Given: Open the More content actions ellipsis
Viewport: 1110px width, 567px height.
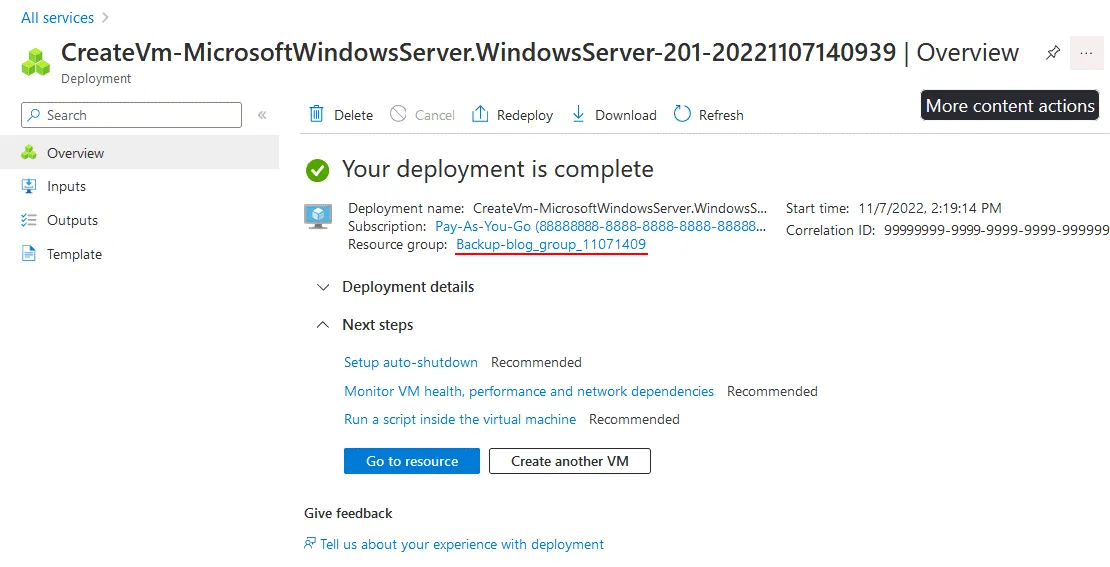Looking at the screenshot, I should pos(1086,53).
